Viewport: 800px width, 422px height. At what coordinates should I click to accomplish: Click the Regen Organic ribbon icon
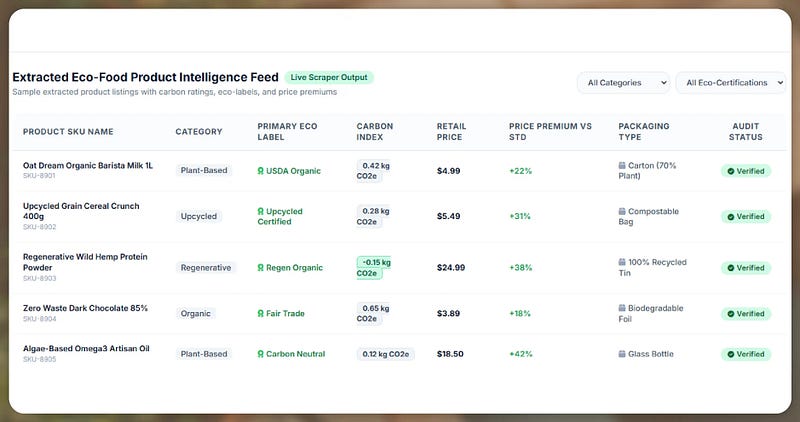(260, 267)
